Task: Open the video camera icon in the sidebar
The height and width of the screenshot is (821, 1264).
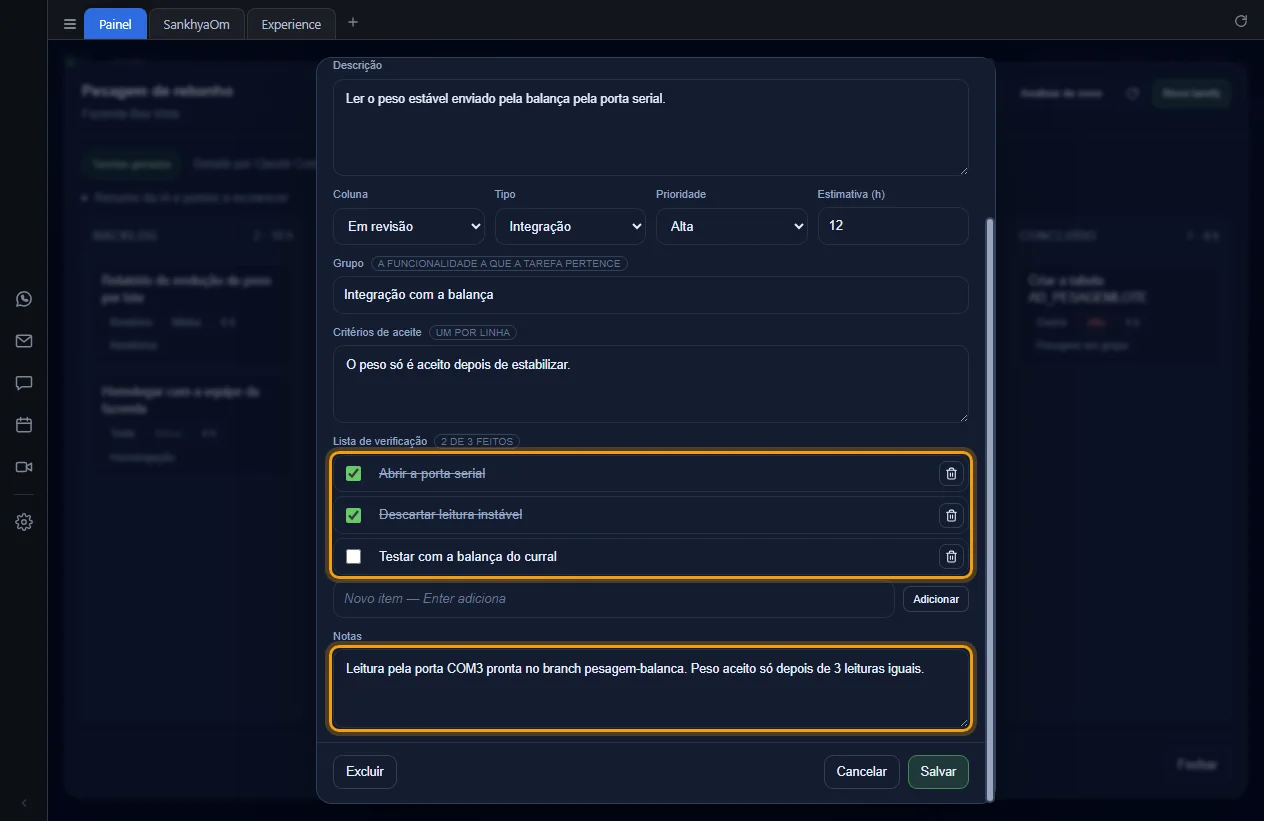Action: (x=24, y=467)
